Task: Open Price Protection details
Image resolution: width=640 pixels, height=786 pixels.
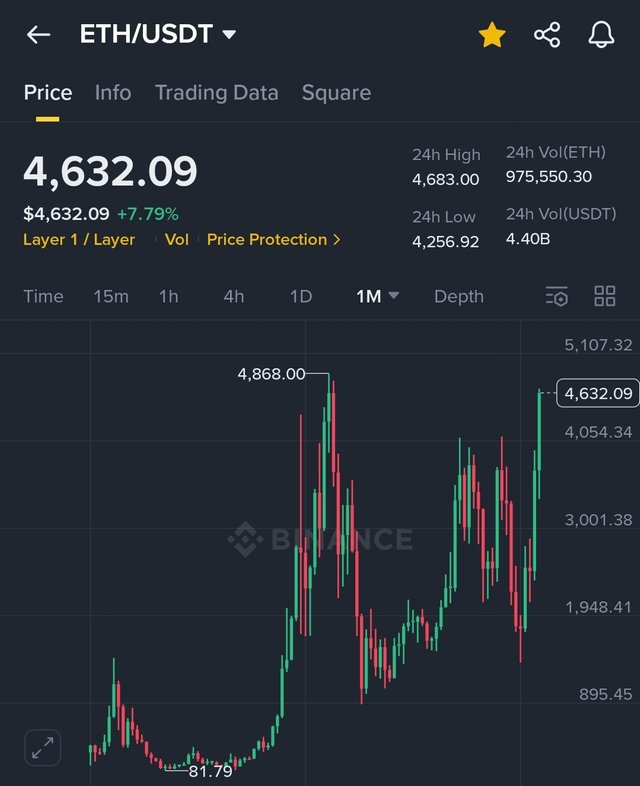Action: click(x=274, y=240)
